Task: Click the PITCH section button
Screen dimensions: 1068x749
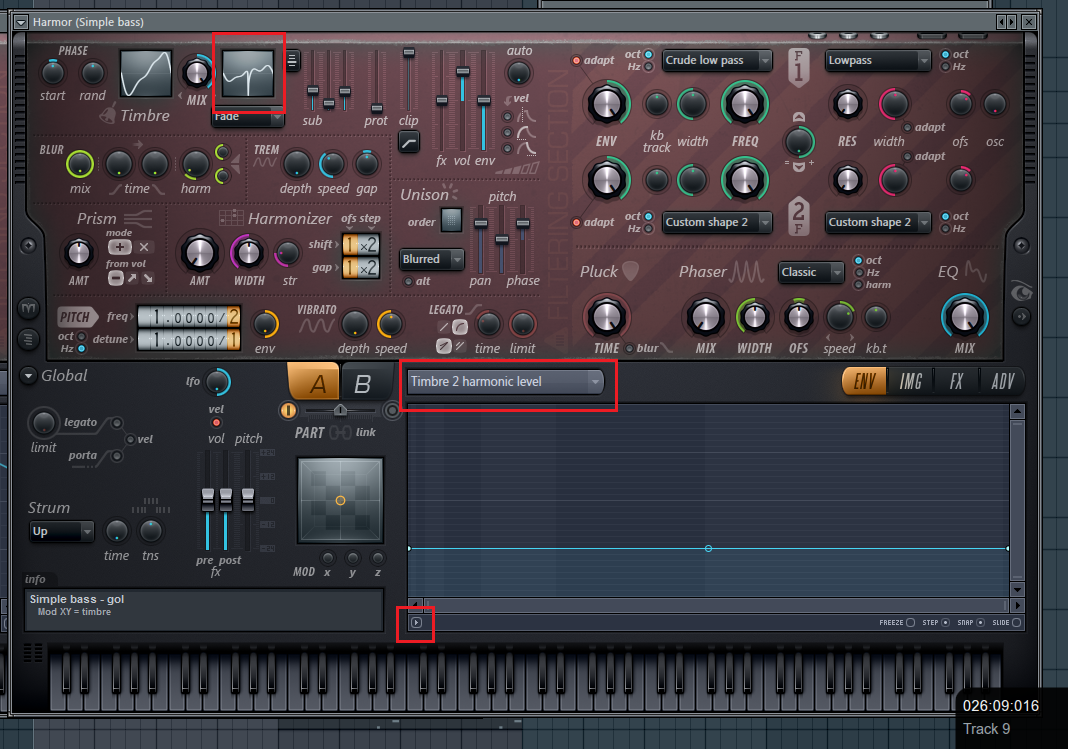Action: [76, 317]
